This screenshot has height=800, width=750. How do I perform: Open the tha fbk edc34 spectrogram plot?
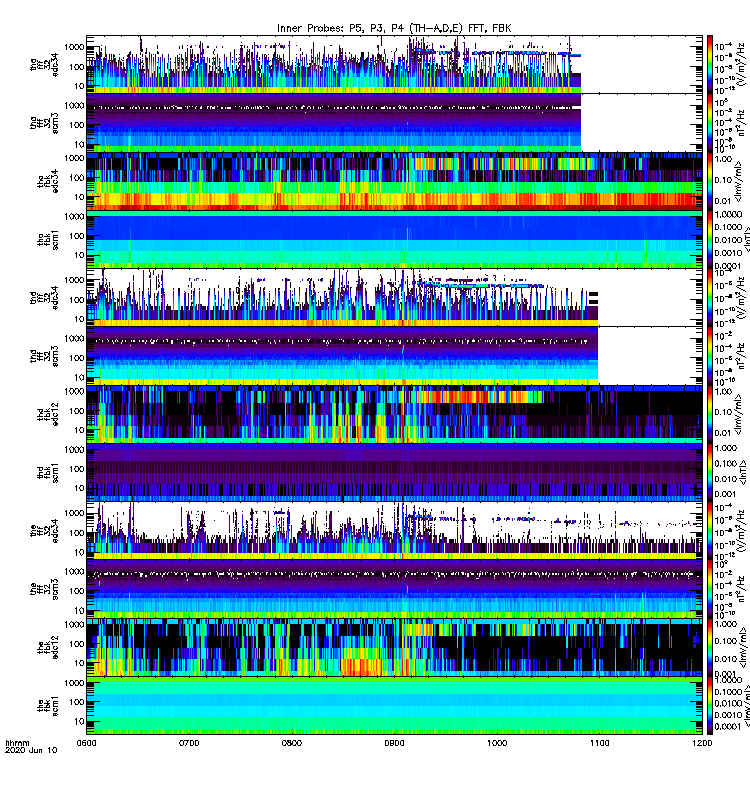pos(394,181)
